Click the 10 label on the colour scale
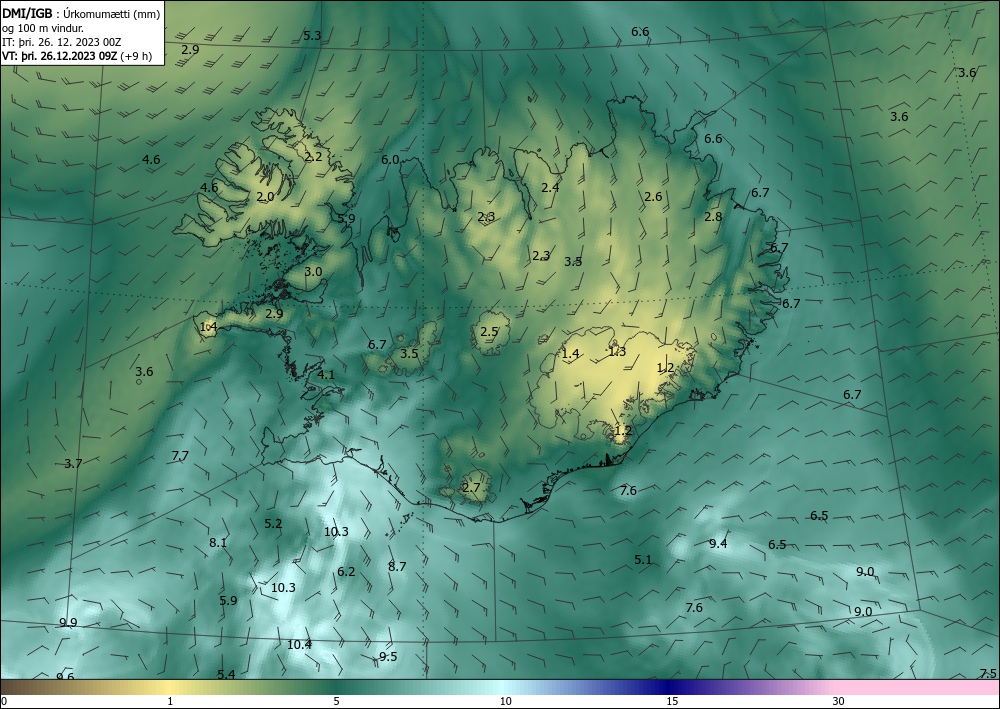This screenshot has width=1000, height=709. 505,702
